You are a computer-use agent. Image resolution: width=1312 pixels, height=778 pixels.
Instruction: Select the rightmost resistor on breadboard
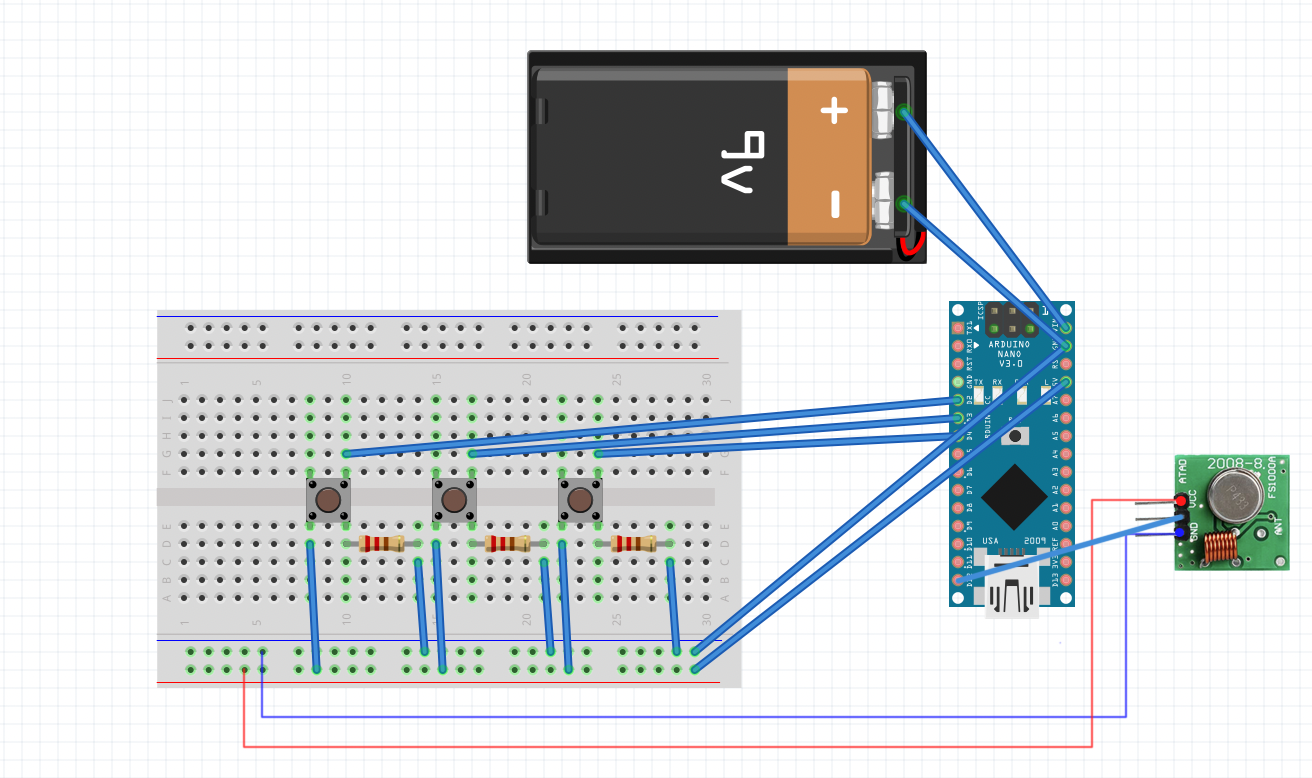coord(634,543)
